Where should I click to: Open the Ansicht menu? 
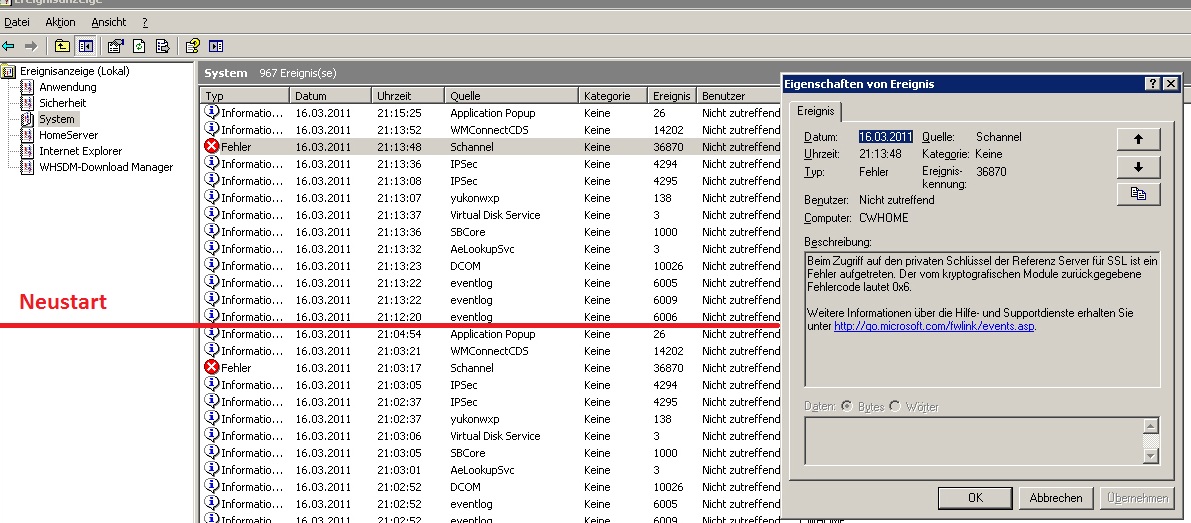tap(109, 22)
